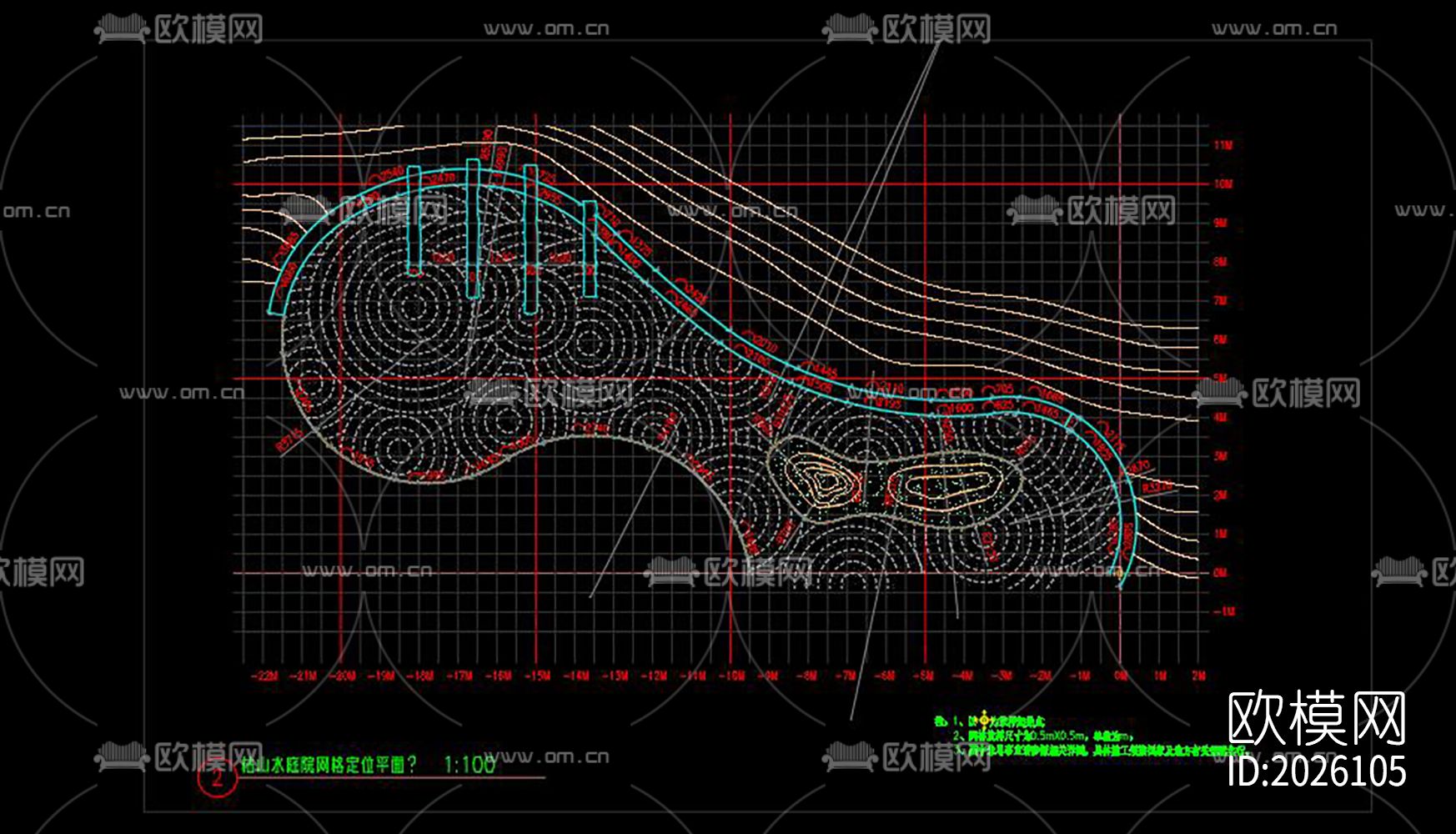Screen dimensions: 1456x834
Task: Click the 8M label on vertical axis
Action: pyautogui.click(x=1221, y=262)
